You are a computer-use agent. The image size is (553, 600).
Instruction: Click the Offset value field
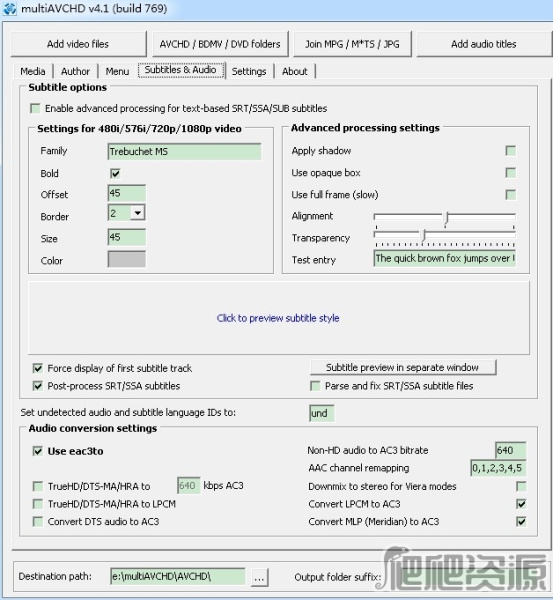pyautogui.click(x=126, y=193)
